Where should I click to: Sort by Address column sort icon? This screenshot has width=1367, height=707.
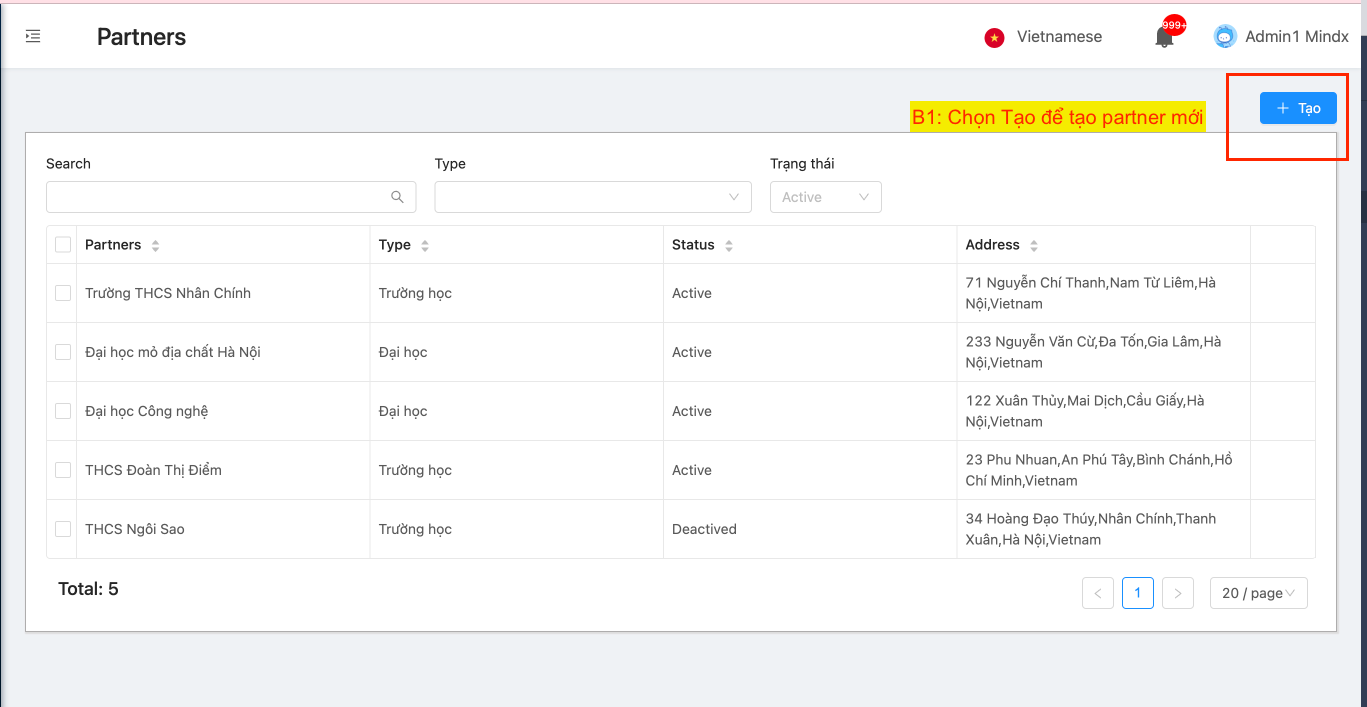click(x=1034, y=246)
